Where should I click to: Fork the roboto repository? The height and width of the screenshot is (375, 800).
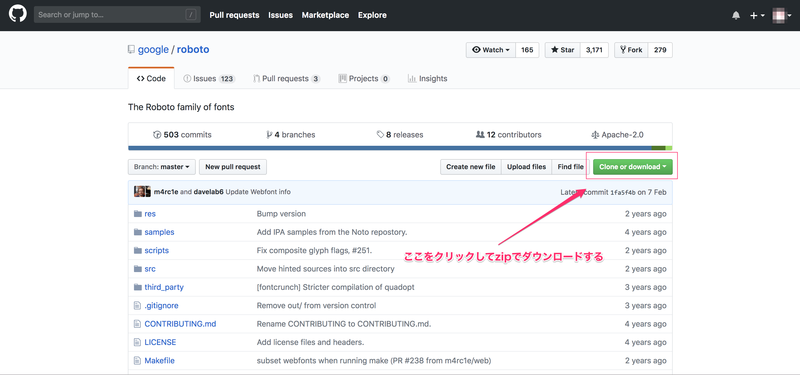631,50
